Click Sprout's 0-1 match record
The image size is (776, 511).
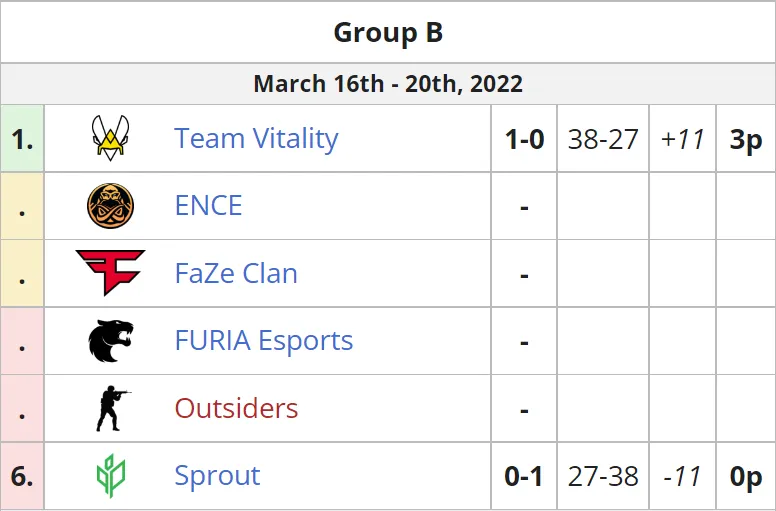(524, 477)
